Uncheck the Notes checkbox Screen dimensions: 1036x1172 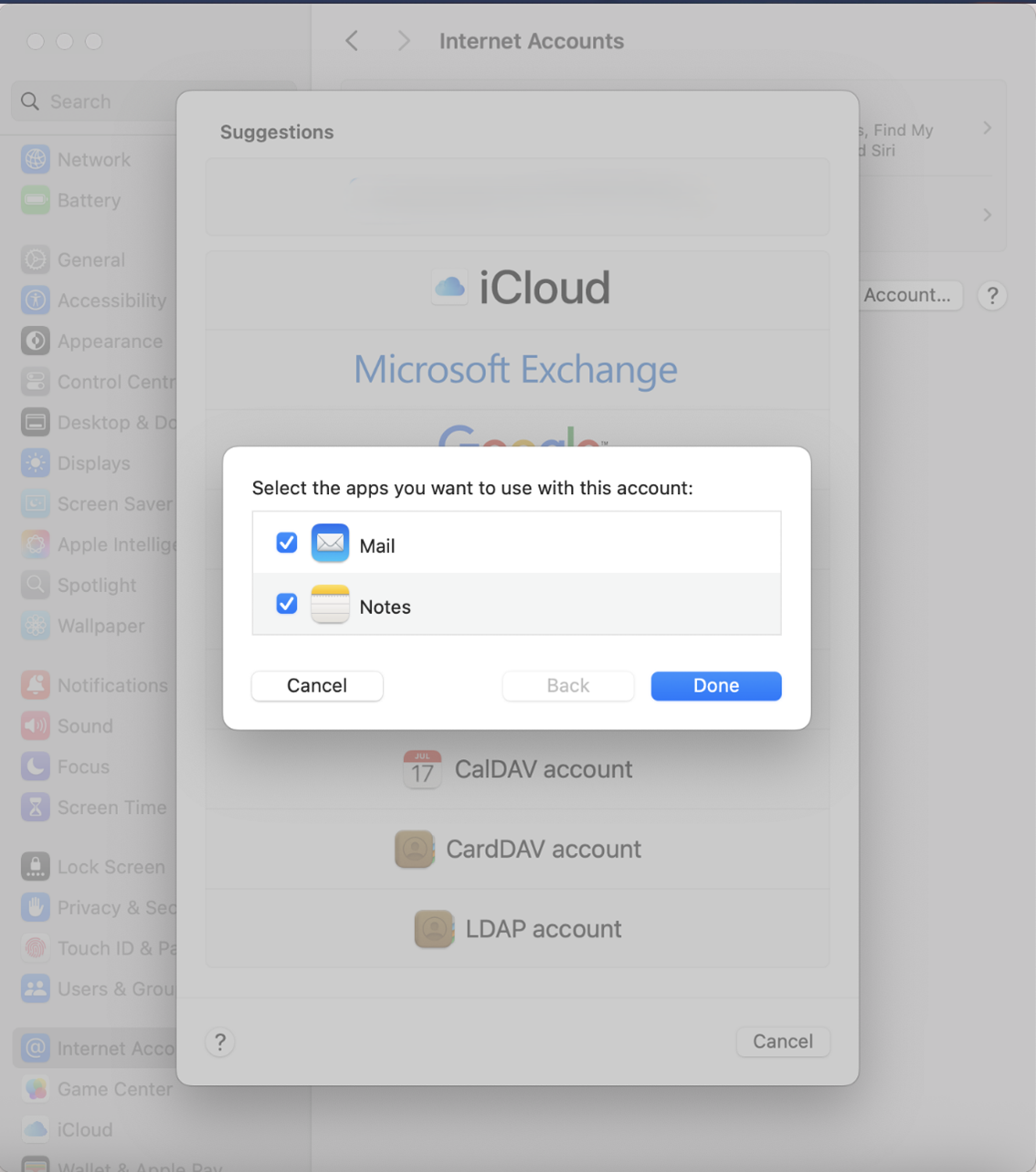pyautogui.click(x=287, y=604)
